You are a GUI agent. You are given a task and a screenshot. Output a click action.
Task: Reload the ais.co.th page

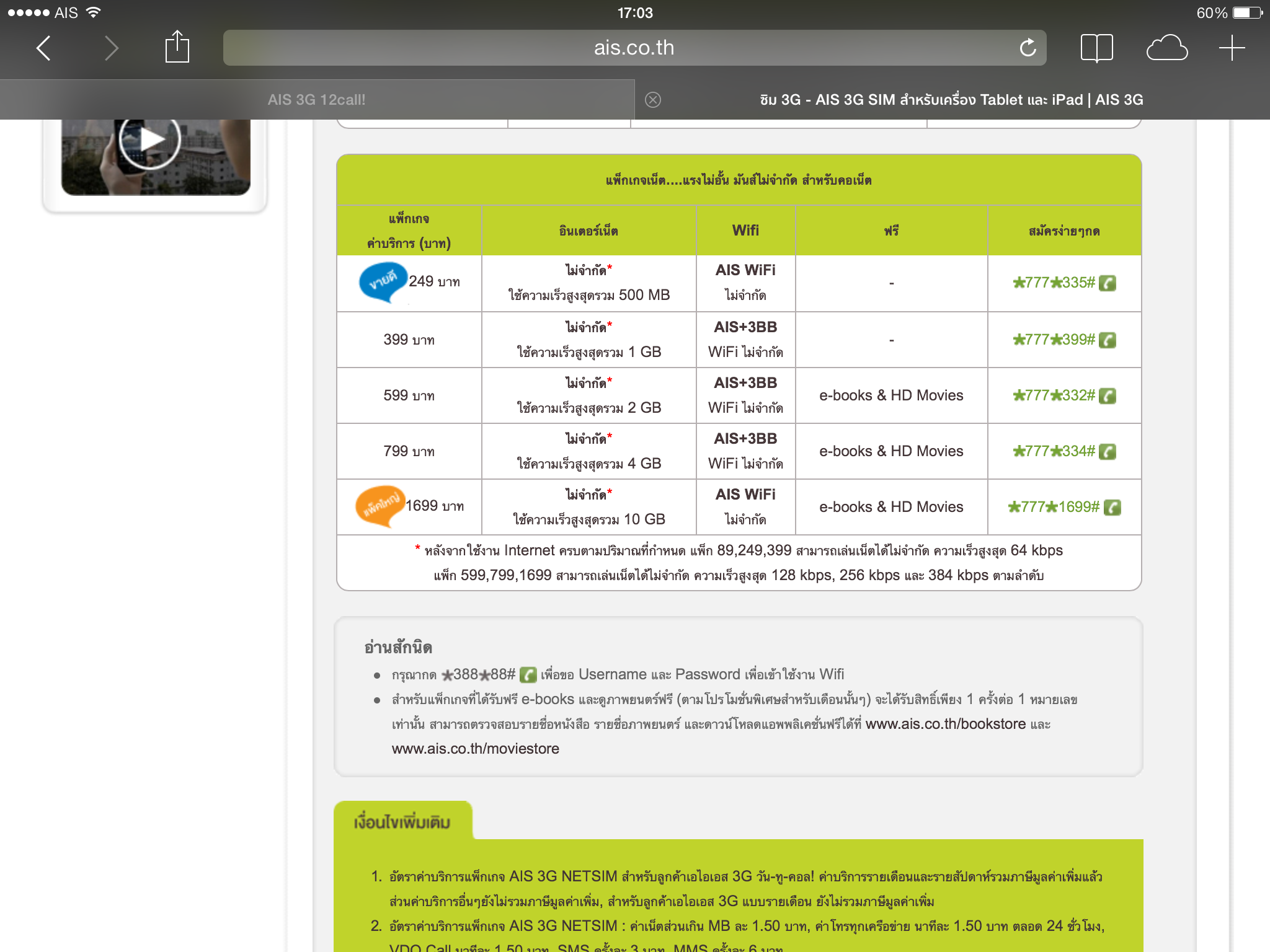1028,48
